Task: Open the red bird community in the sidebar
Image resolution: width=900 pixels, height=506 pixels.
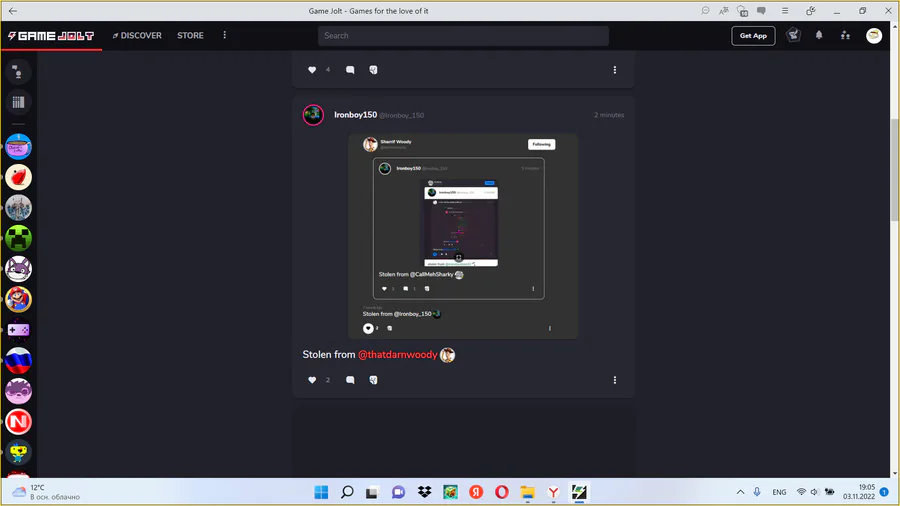Action: pyautogui.click(x=18, y=177)
